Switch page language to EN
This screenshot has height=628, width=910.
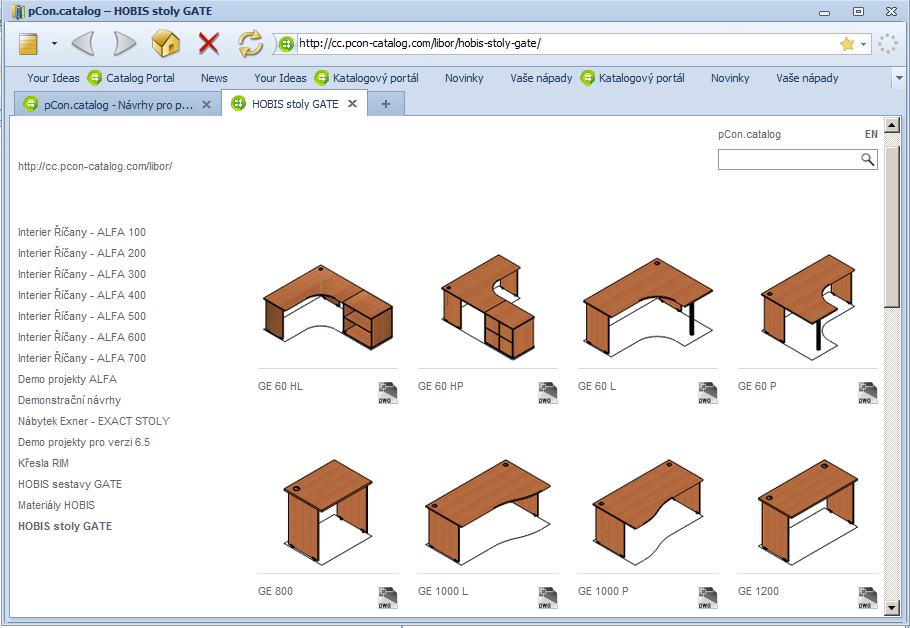click(x=871, y=135)
